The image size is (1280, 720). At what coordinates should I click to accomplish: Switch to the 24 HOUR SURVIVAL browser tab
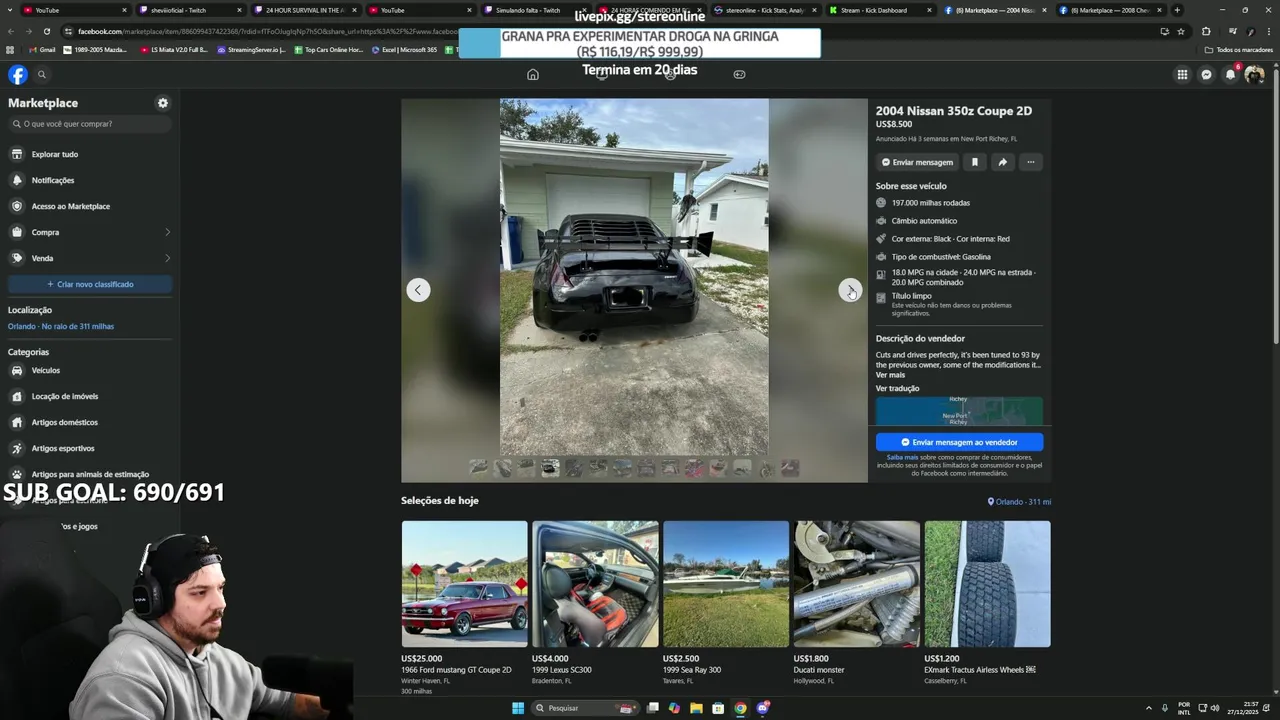(x=305, y=10)
